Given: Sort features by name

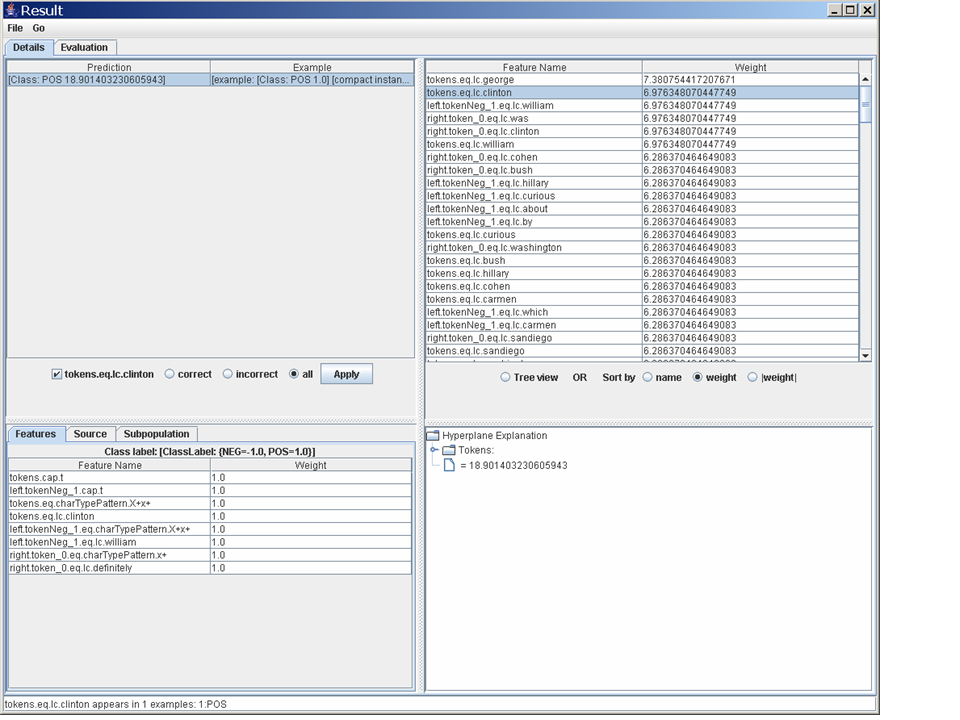Looking at the screenshot, I should [x=648, y=378].
